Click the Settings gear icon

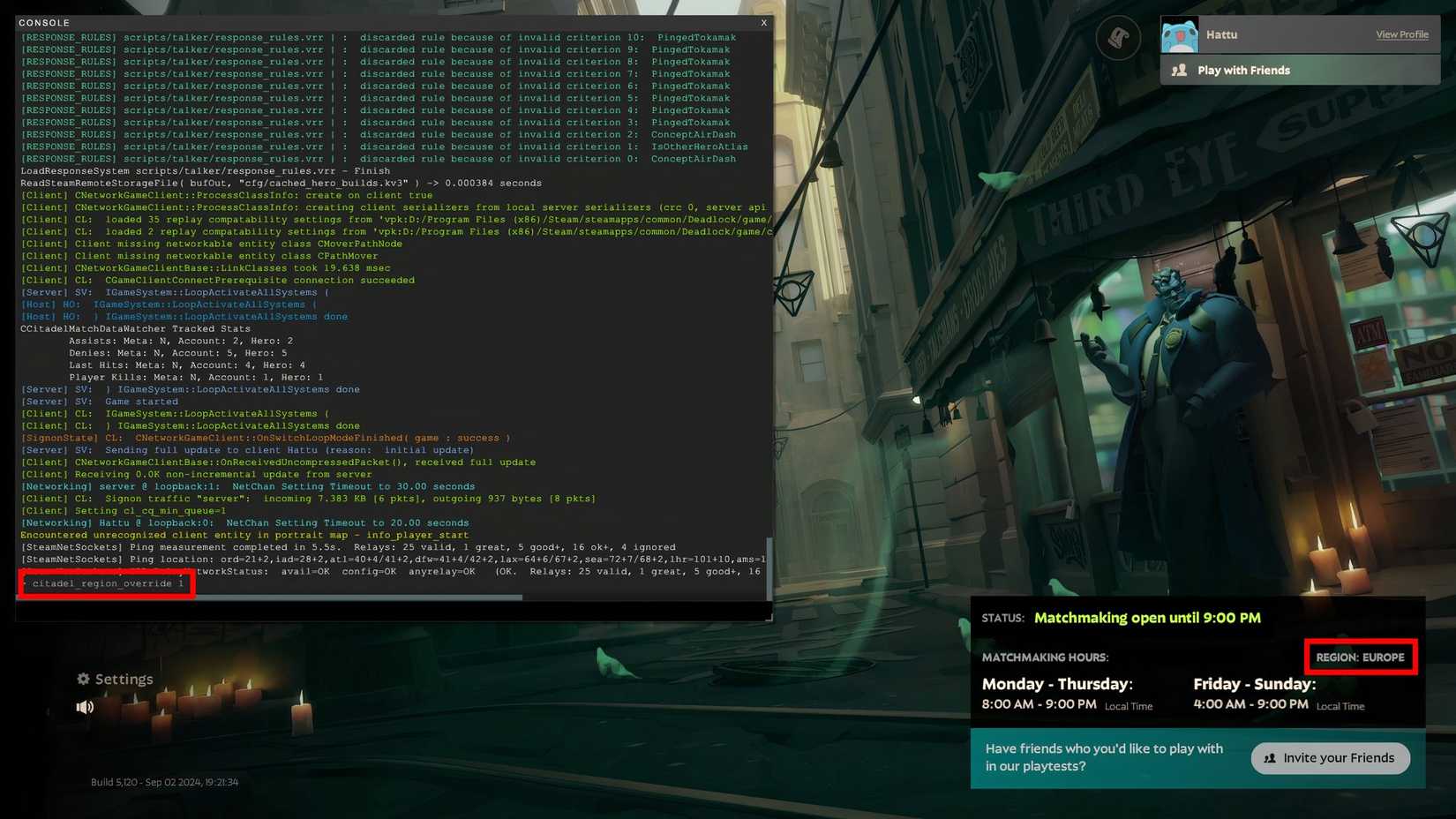pyautogui.click(x=83, y=679)
